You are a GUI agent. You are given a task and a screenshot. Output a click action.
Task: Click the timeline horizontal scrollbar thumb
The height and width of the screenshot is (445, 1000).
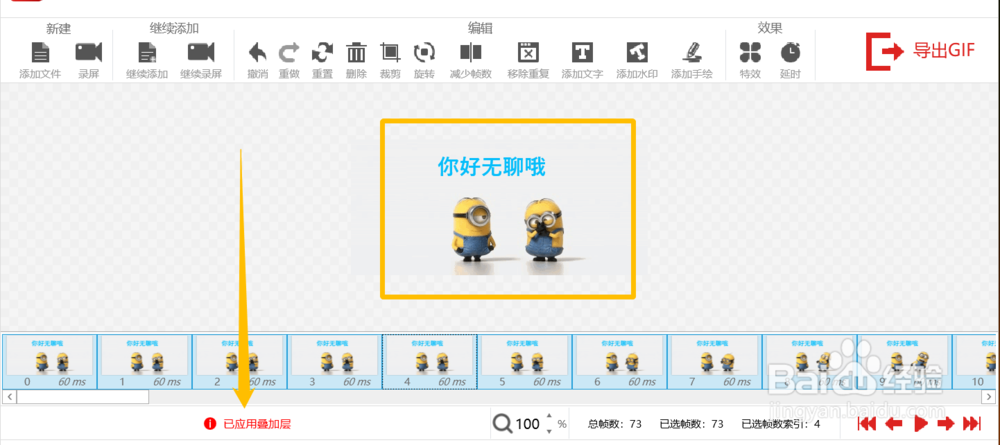[x=82, y=397]
